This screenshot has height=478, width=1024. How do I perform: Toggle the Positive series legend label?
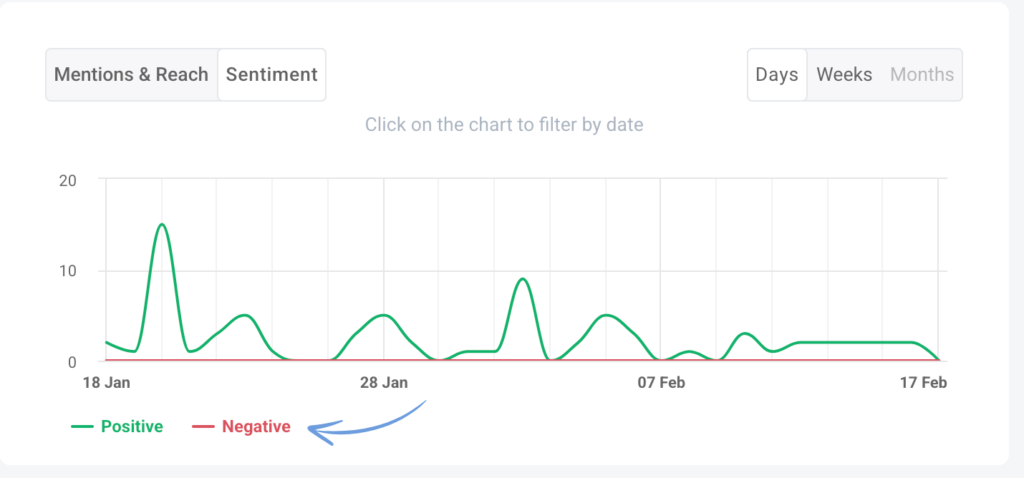click(x=131, y=427)
